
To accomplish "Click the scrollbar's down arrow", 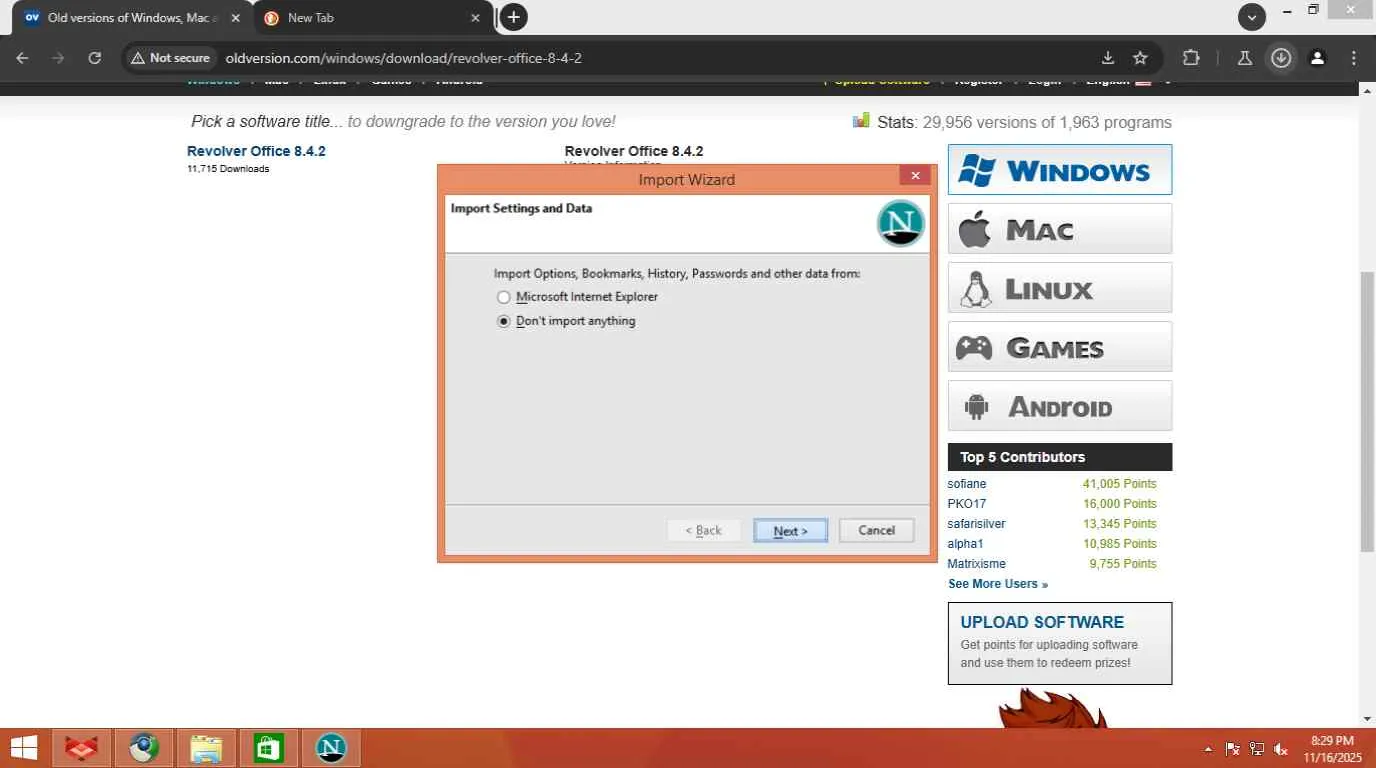I will [x=1367, y=719].
